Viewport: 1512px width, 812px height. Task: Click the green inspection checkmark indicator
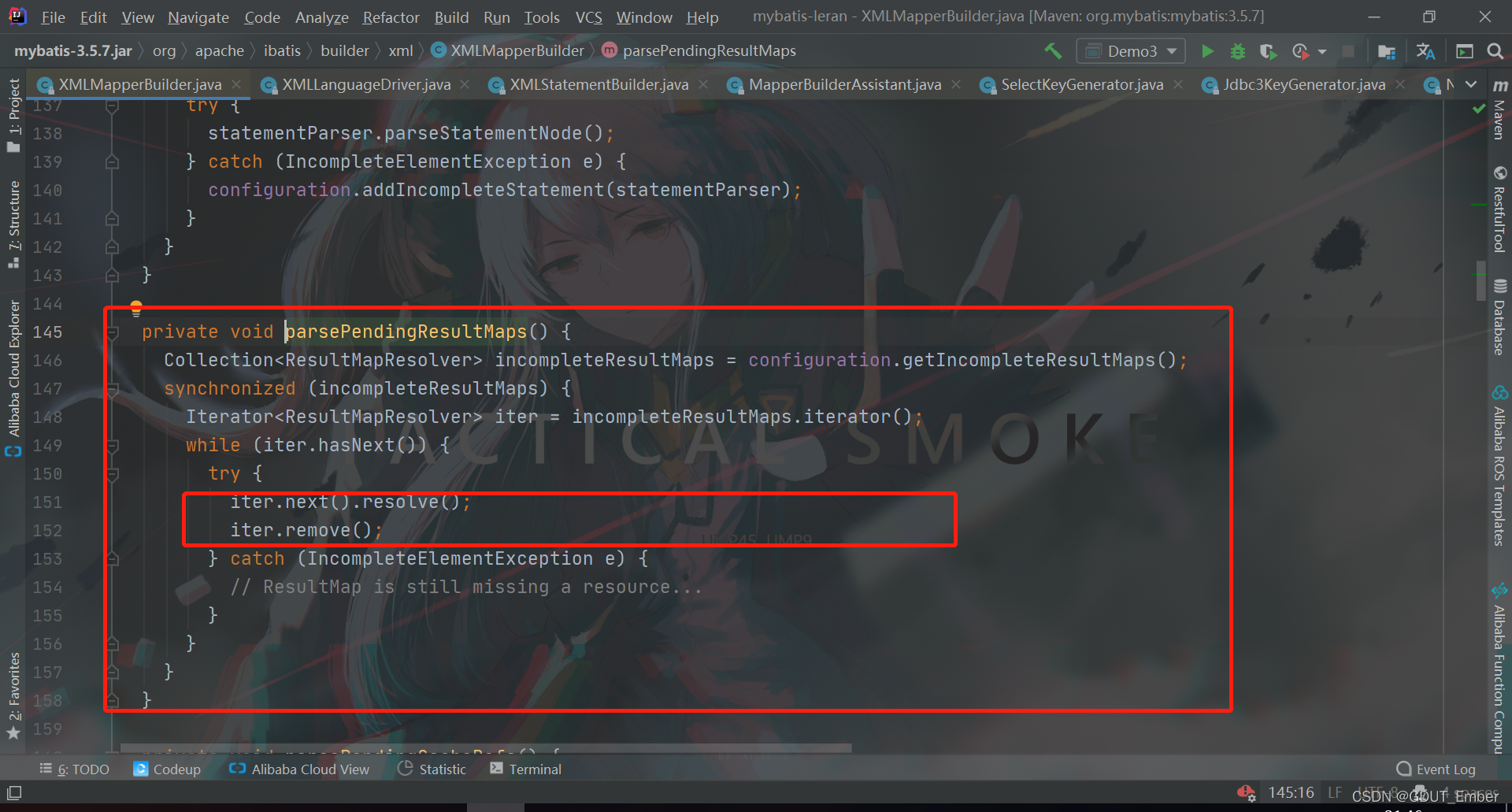[1479, 109]
